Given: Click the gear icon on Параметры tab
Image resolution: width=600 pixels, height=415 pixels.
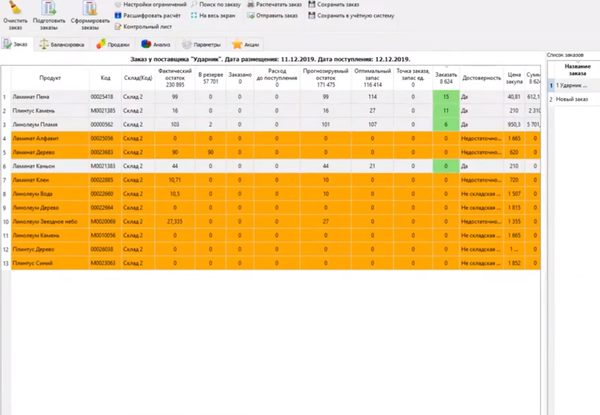Looking at the screenshot, I should tap(186, 44).
